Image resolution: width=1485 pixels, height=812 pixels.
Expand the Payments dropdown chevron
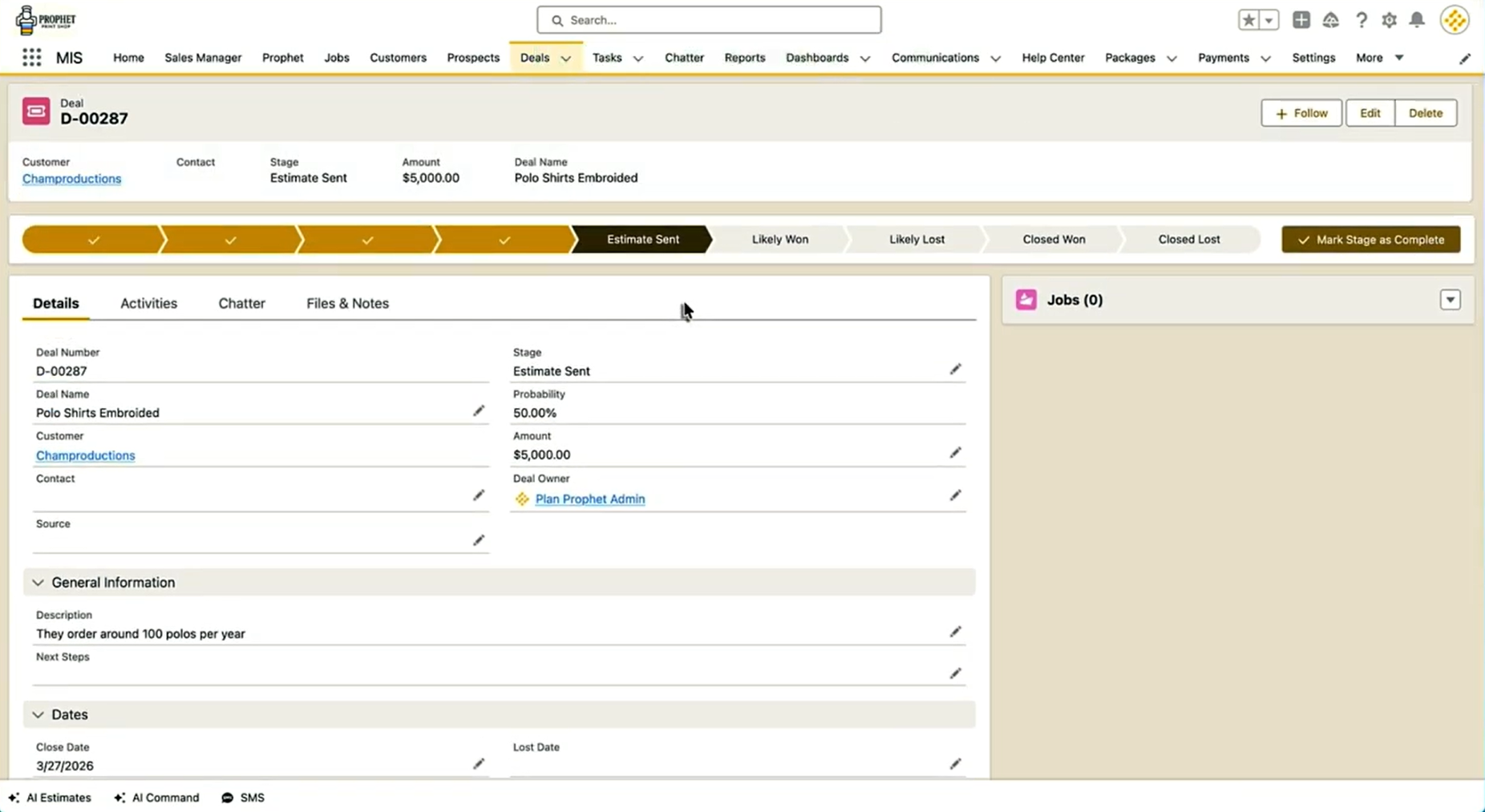[1265, 59]
